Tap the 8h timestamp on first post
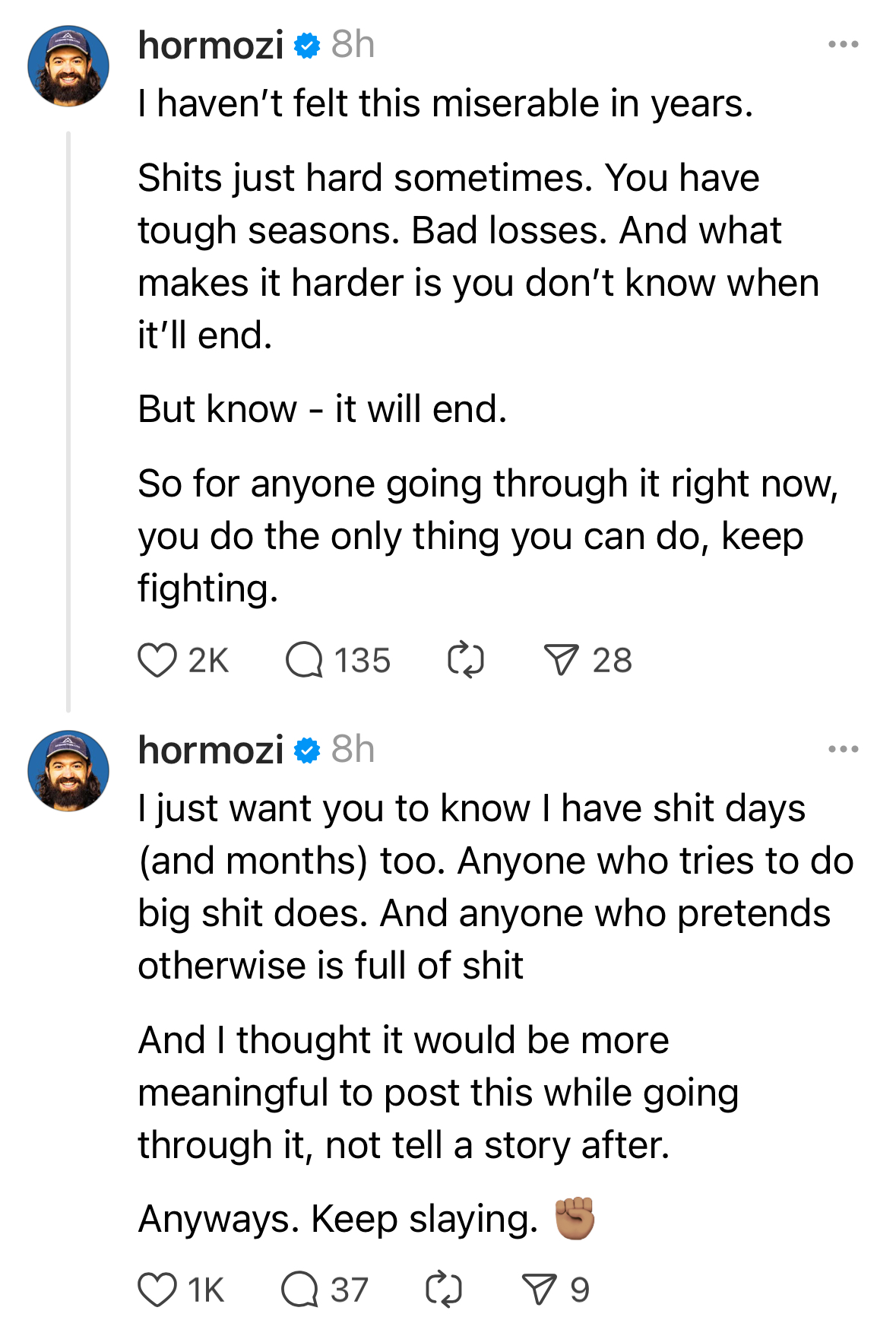This screenshot has width=896, height=1336. tap(353, 46)
